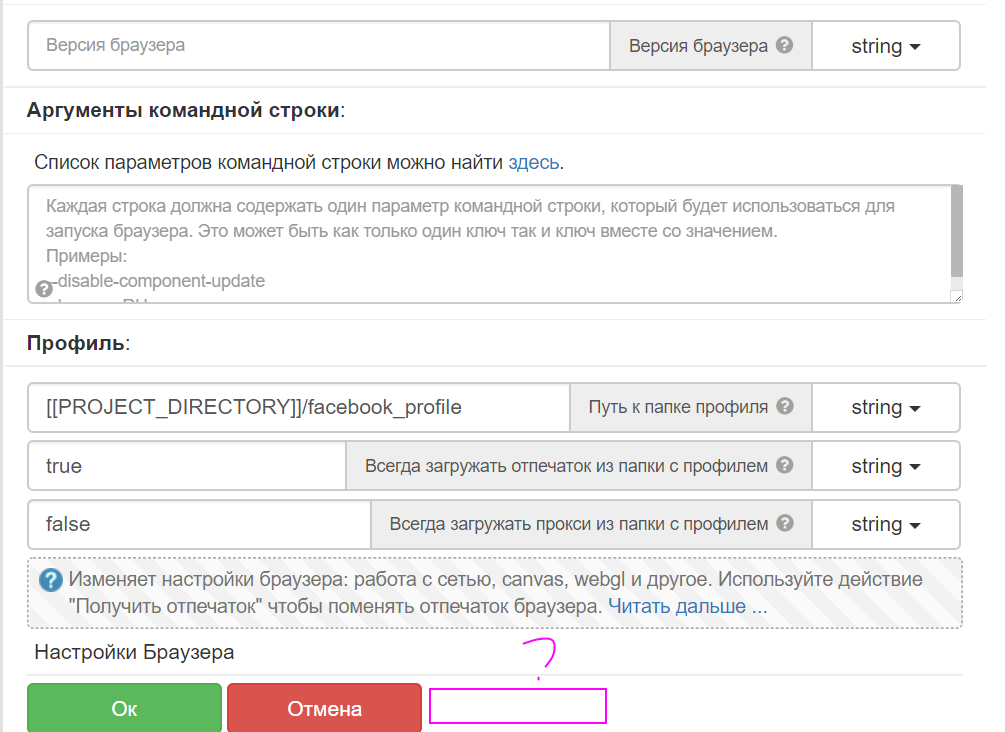The image size is (1005, 732).
Task: Open string type dropdown for profile folder path
Action: [x=885, y=408]
